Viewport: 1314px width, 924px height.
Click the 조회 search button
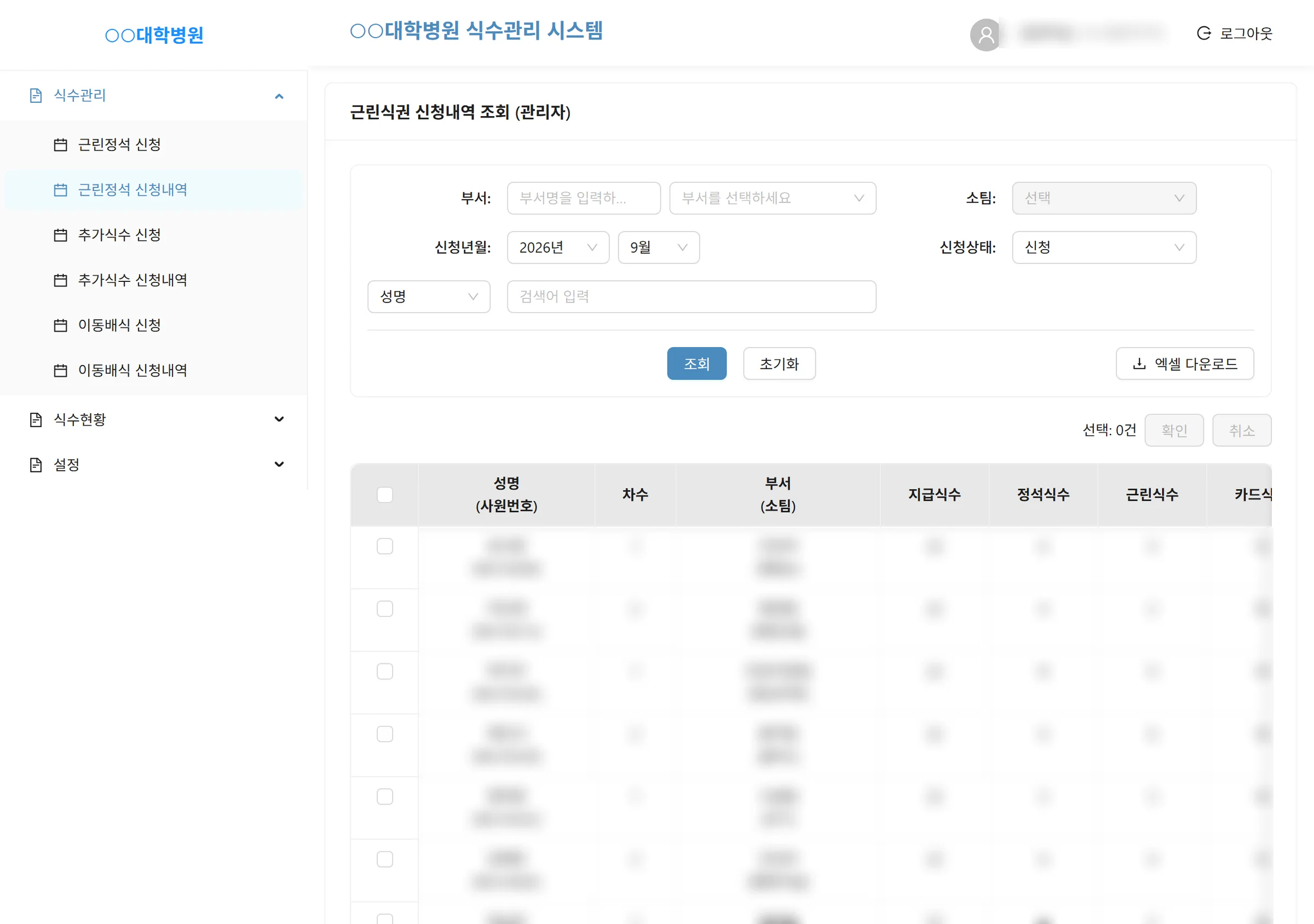tap(696, 364)
